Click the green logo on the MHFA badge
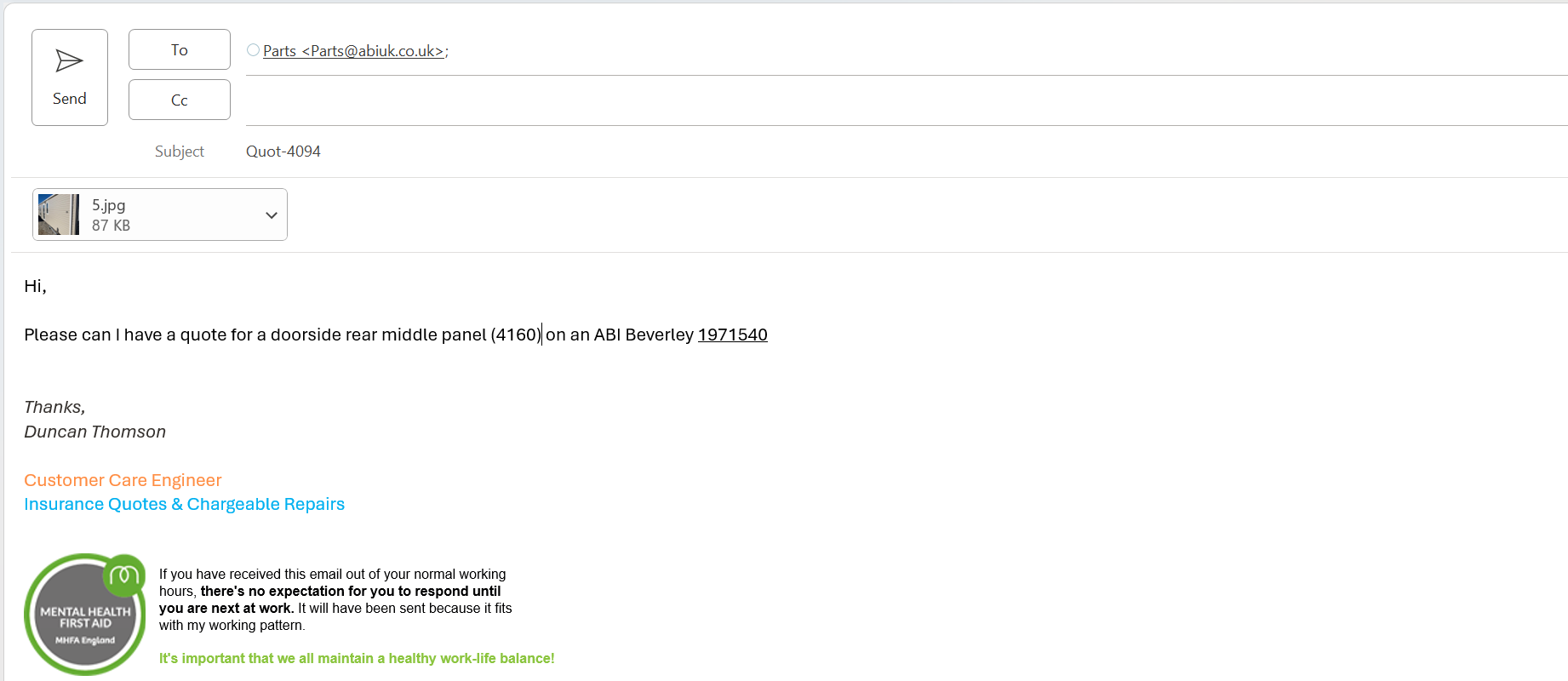The height and width of the screenshot is (681, 1568). pyautogui.click(x=124, y=576)
